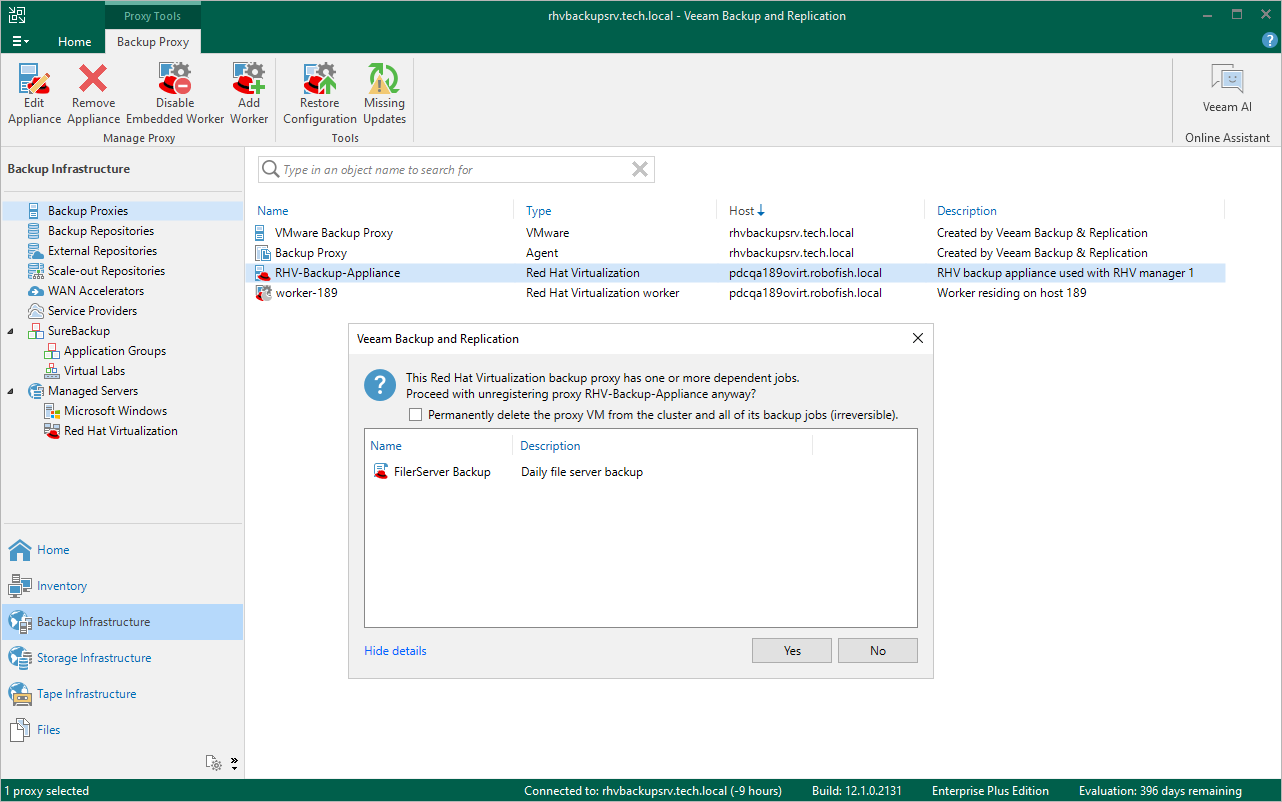Click No to cancel unregistering
This screenshot has width=1282, height=802.
[878, 651]
